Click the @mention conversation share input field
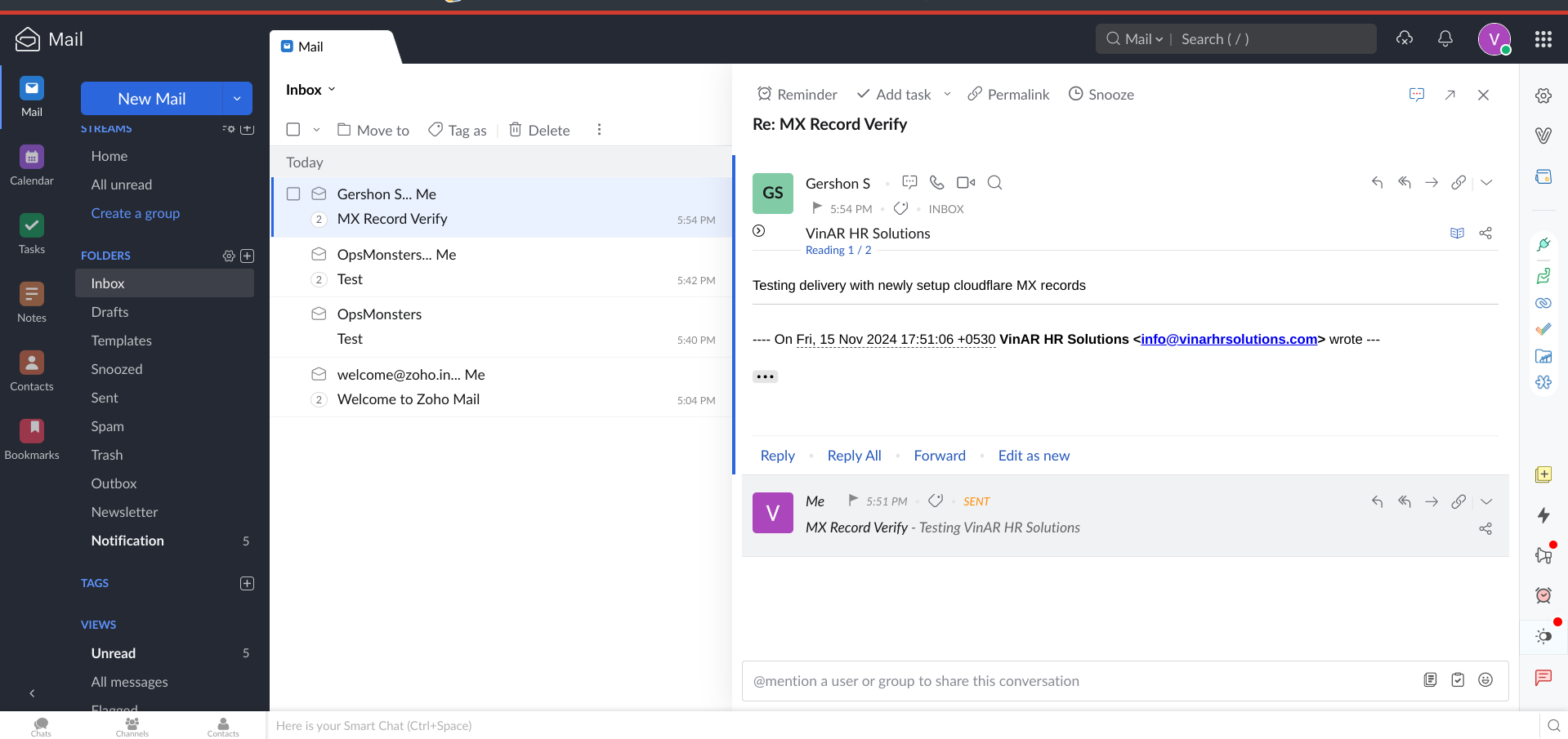Screen dimensions: 1568x739 coord(1079,681)
